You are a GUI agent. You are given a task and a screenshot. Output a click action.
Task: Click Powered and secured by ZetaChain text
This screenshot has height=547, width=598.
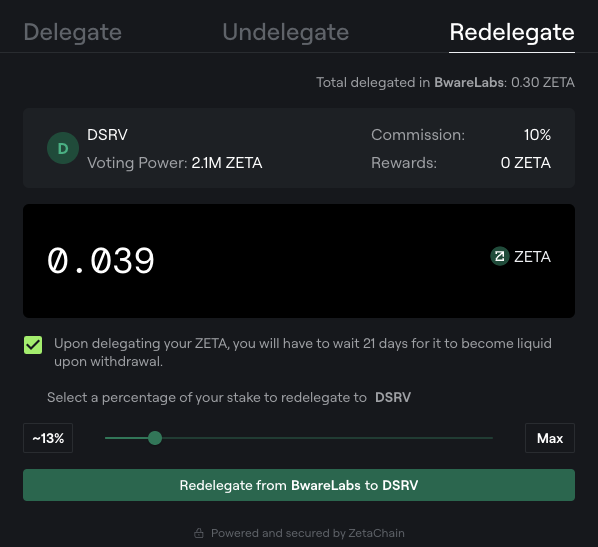(308, 533)
